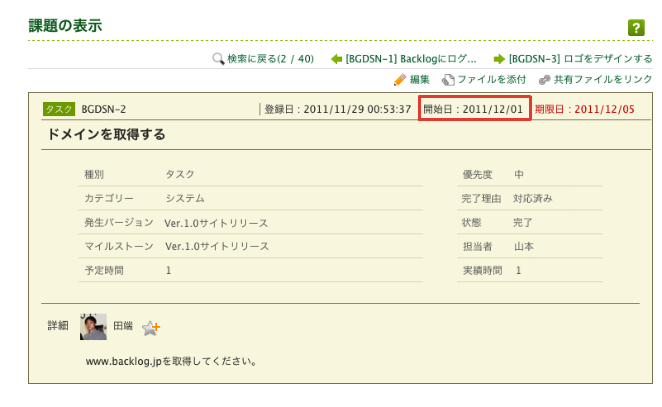662x407 pixels.
Task: Click the green タスク badge
Action: [x=59, y=109]
